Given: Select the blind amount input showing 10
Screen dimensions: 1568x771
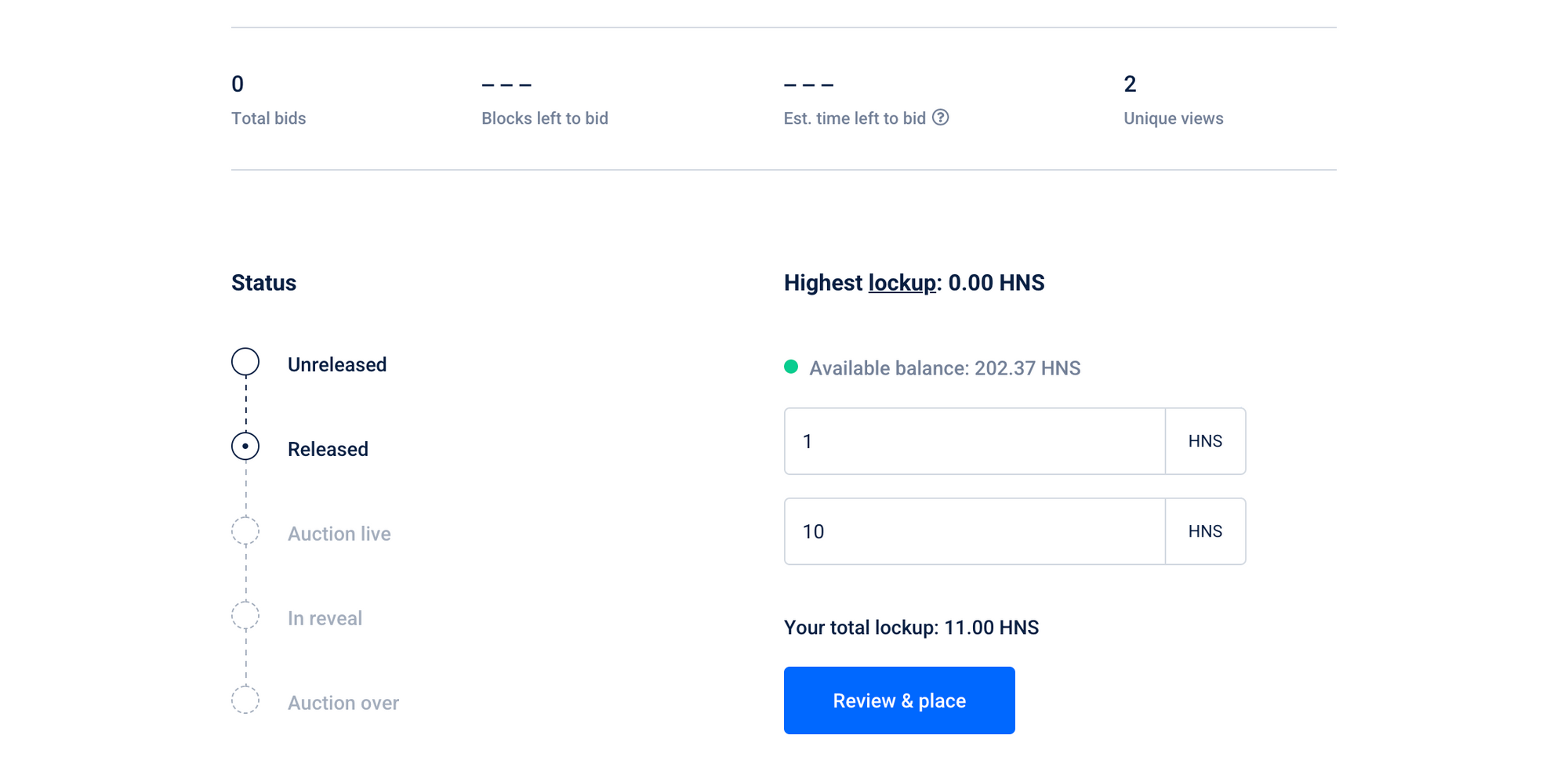Looking at the screenshot, I should tap(972, 531).
